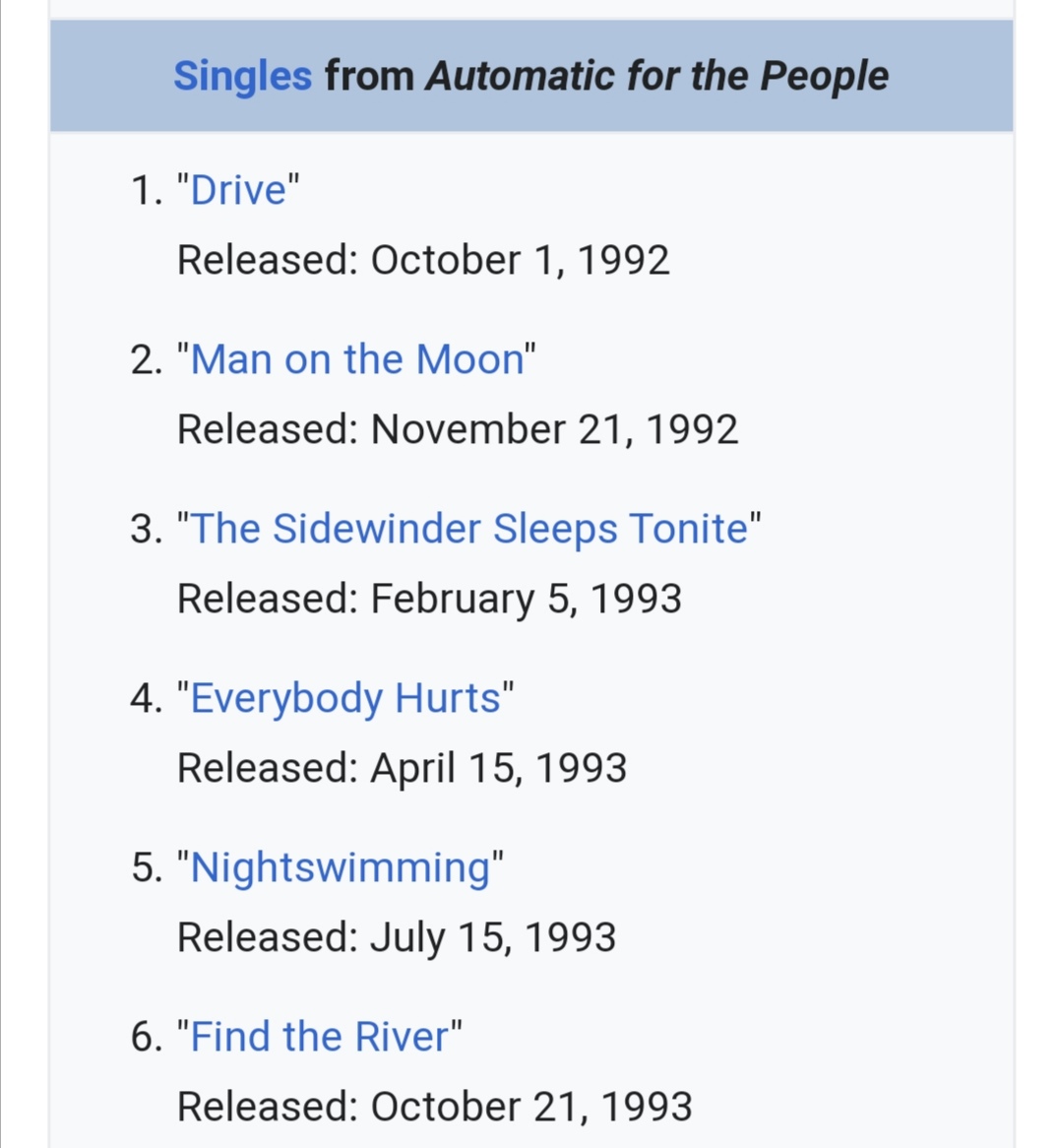Select the November 21, 1992 release text
Viewport: 1057px width, 1148px height.
554,430
